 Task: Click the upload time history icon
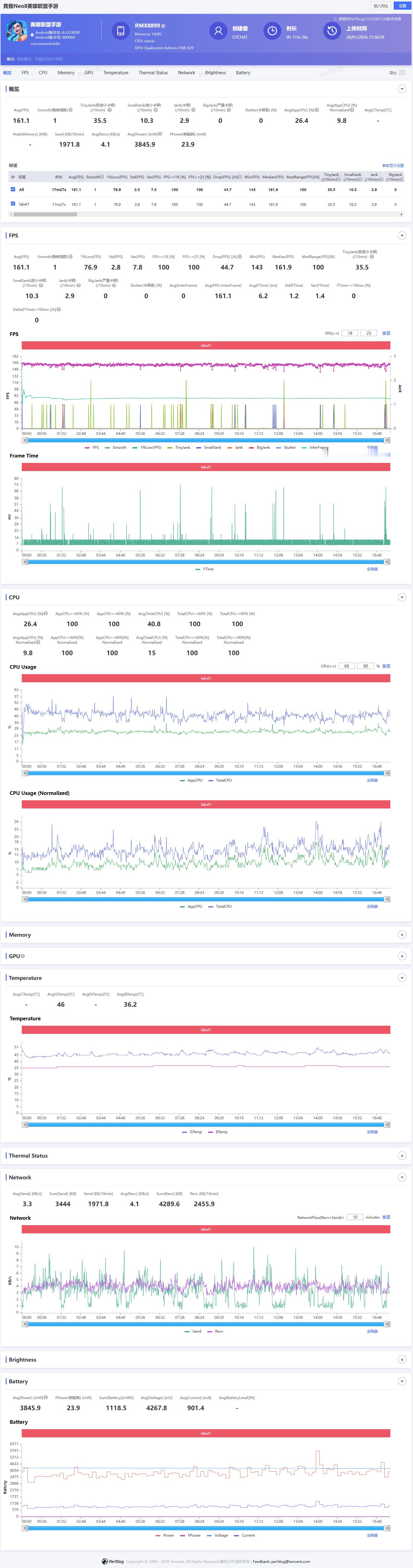click(x=331, y=31)
